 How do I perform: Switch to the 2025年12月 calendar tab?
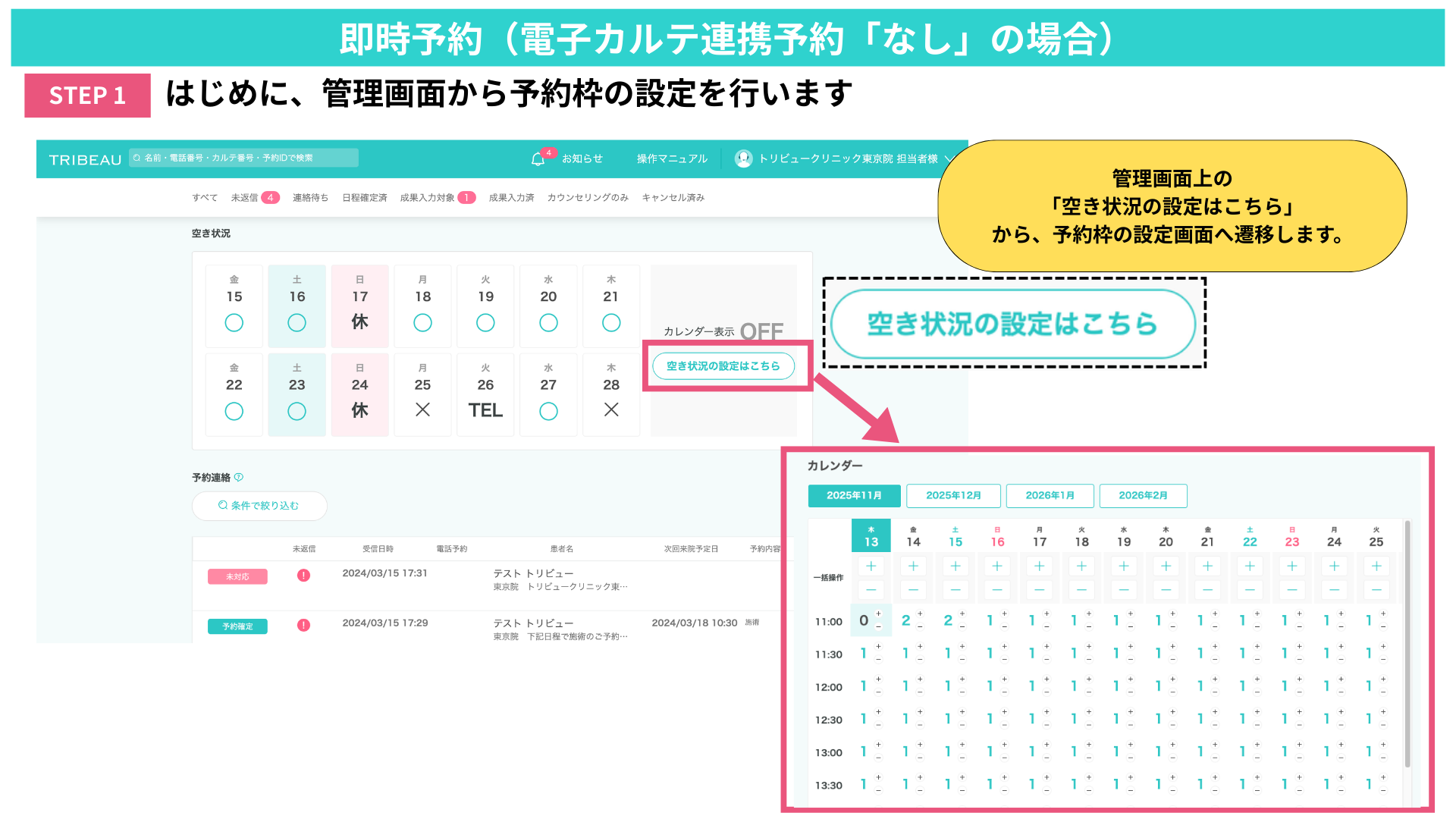click(x=953, y=495)
